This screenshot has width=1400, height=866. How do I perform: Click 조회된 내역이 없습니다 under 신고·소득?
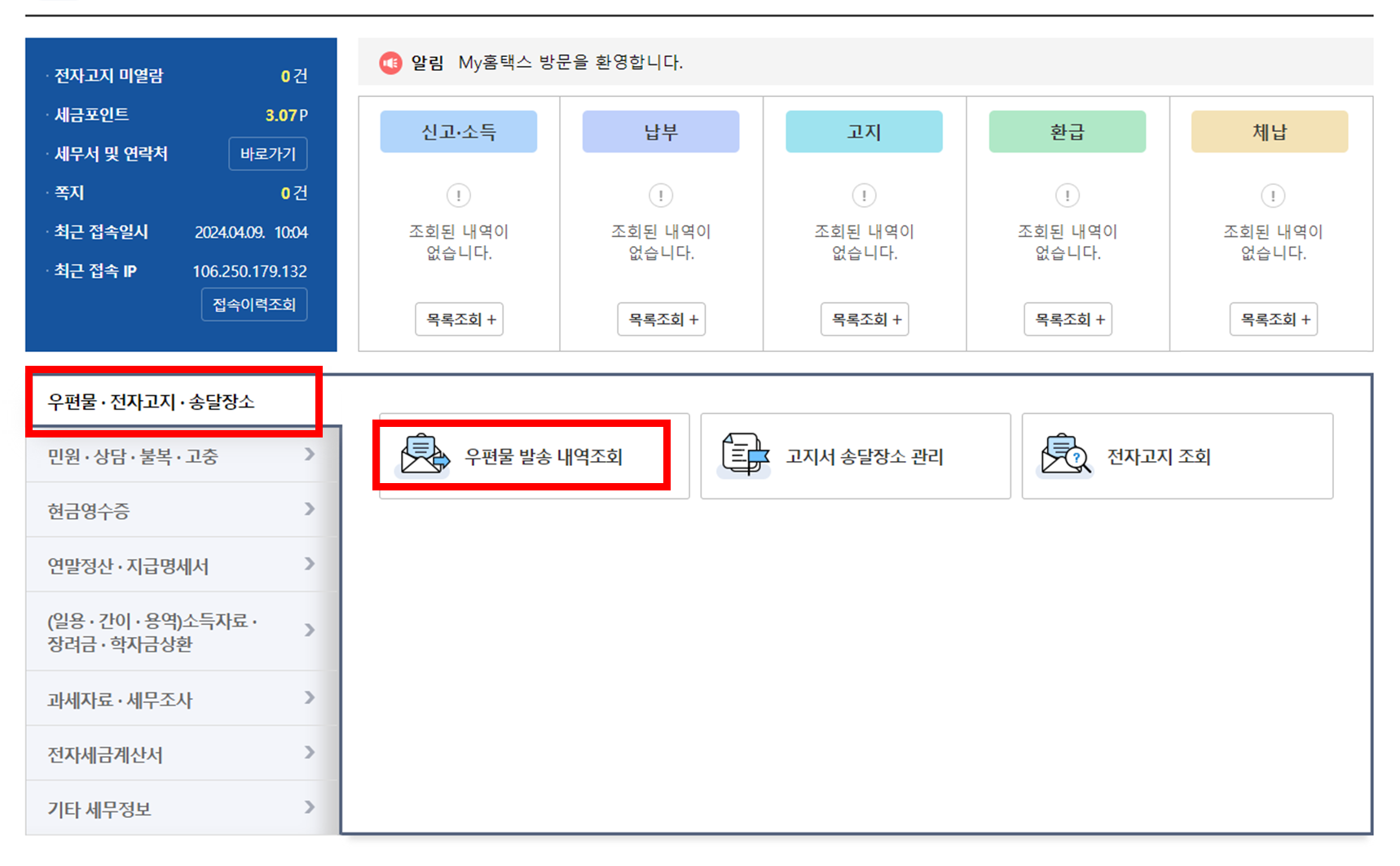tap(459, 242)
